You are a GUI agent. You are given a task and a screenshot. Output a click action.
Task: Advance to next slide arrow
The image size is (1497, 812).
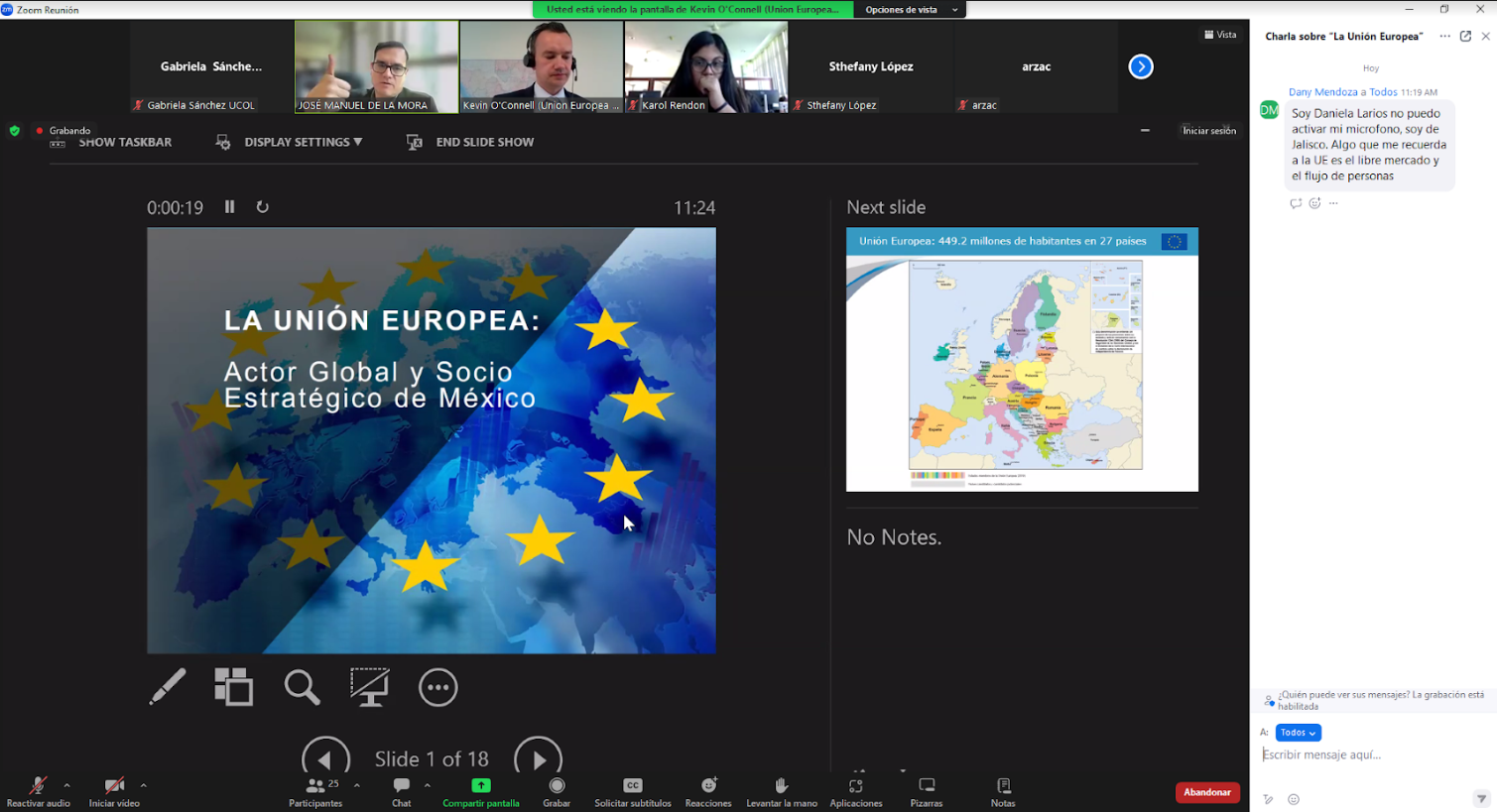pos(538,757)
